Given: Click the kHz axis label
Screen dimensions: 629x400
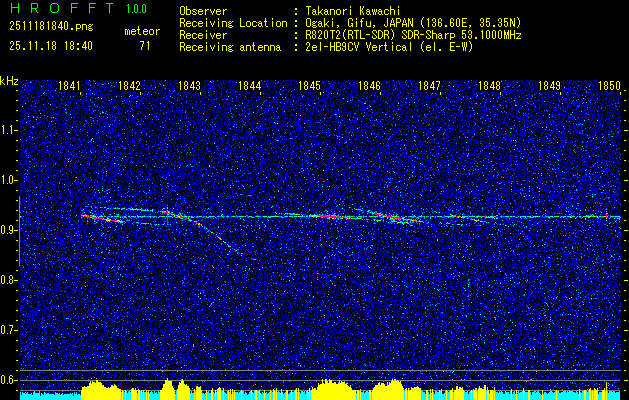Looking at the screenshot, I should (x=9, y=81).
